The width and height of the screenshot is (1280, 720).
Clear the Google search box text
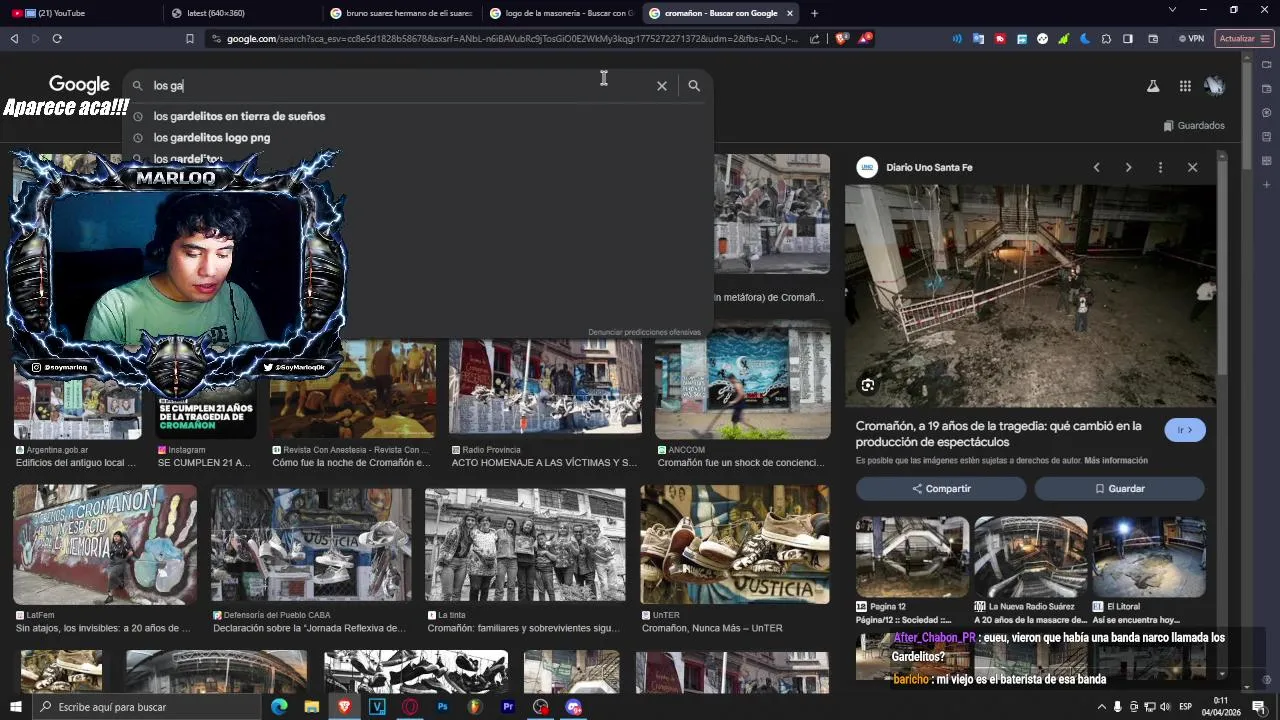point(662,86)
